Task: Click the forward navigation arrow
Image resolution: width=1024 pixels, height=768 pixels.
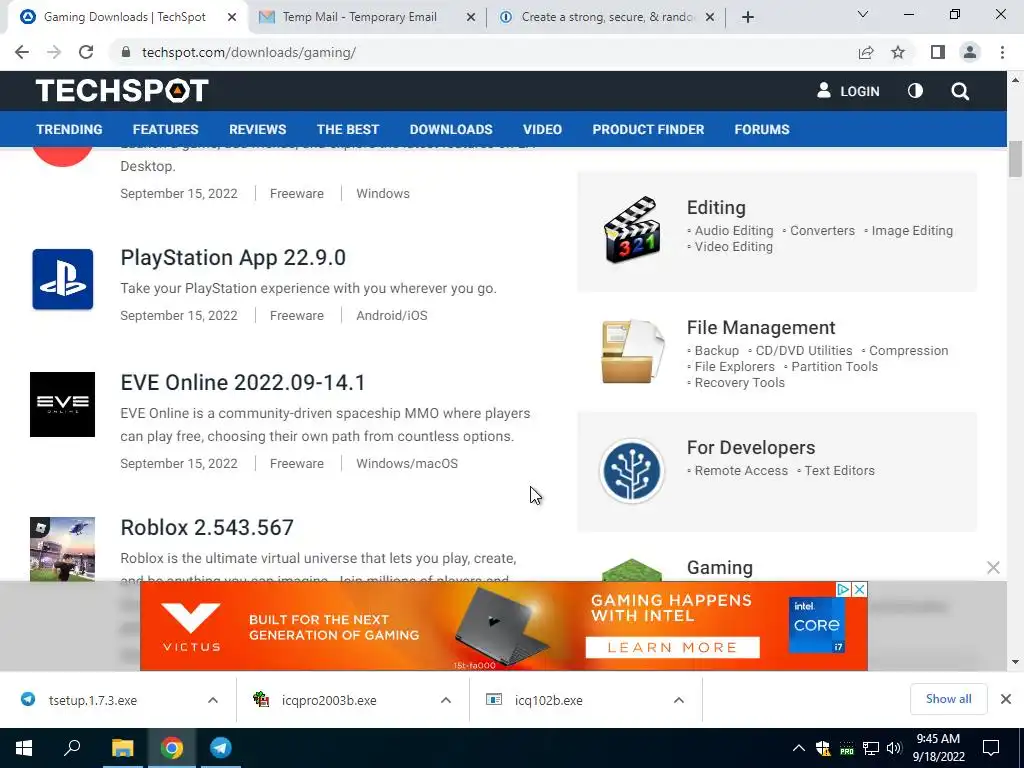Action: coord(54,52)
